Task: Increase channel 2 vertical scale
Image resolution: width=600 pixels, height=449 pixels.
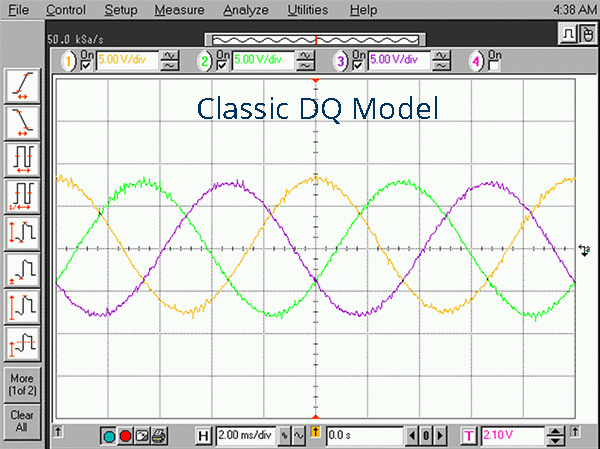Action: (305, 56)
